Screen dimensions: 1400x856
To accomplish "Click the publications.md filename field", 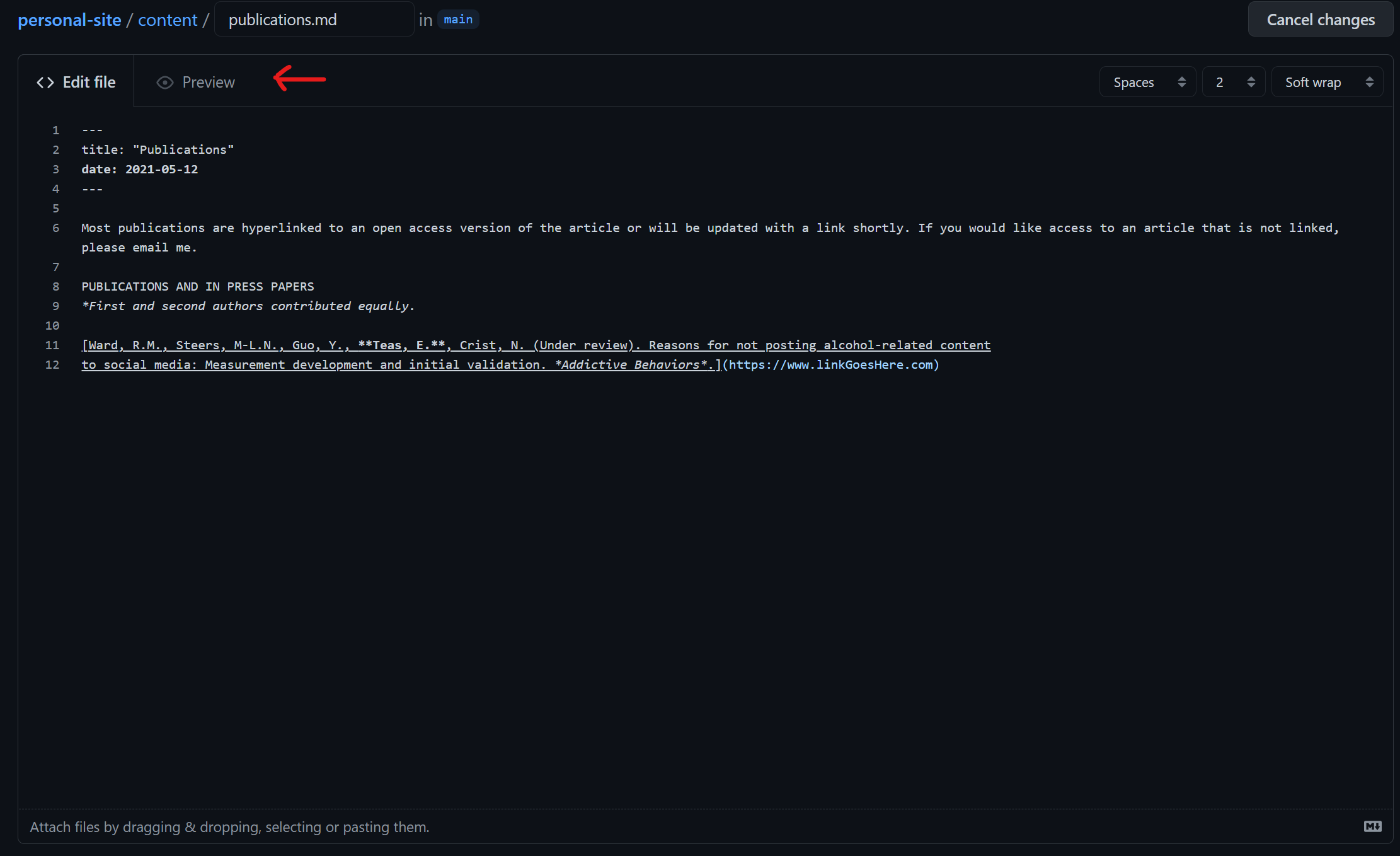I will point(314,20).
